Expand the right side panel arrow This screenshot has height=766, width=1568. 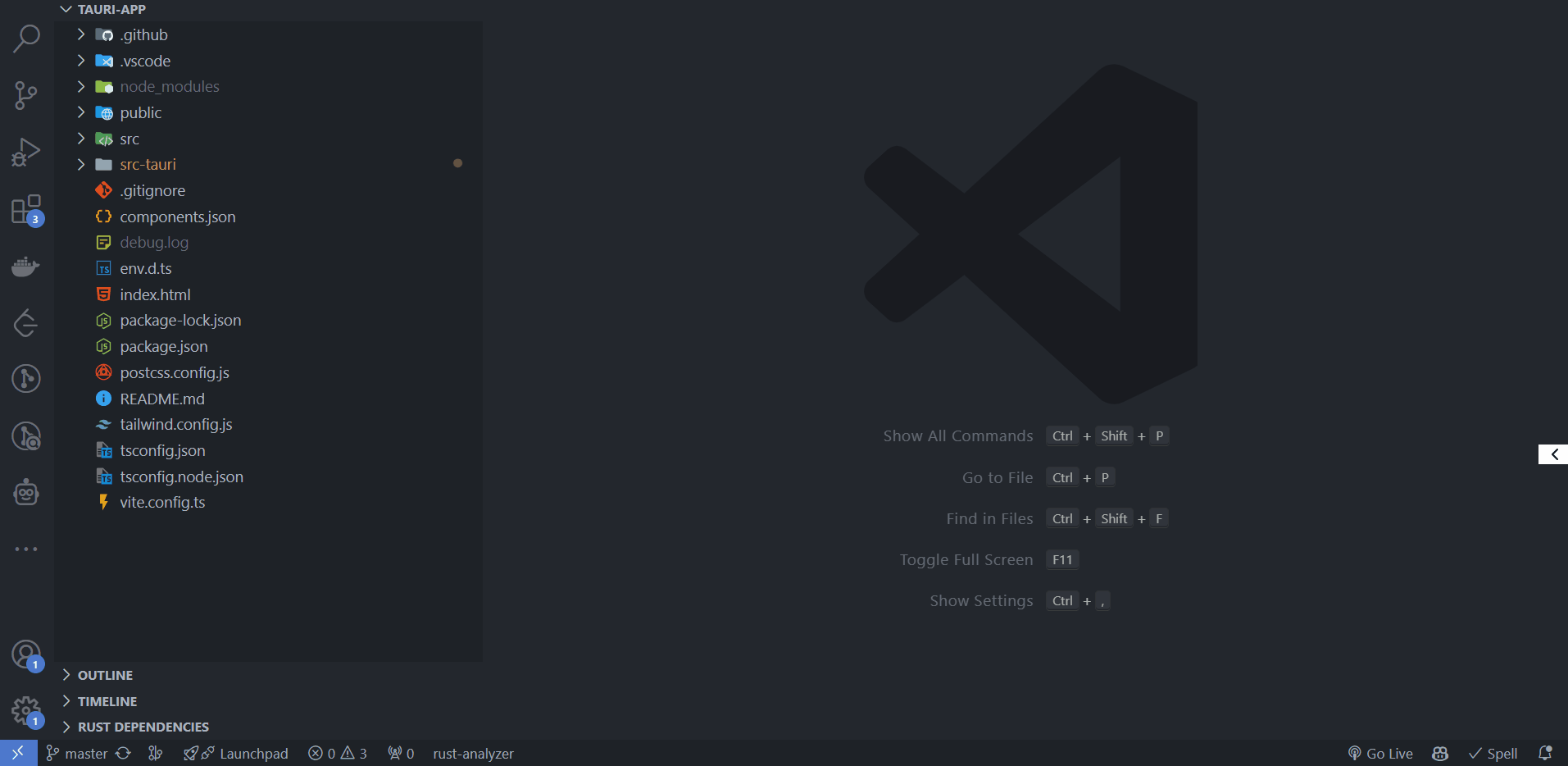pos(1553,454)
